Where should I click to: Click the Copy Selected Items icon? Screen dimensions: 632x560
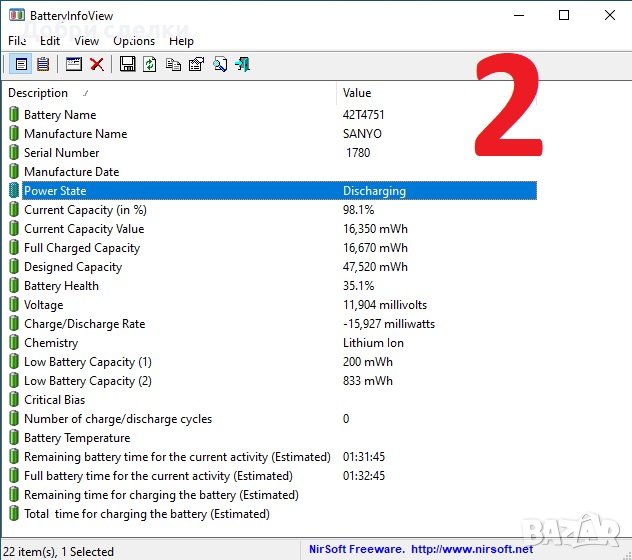(173, 65)
